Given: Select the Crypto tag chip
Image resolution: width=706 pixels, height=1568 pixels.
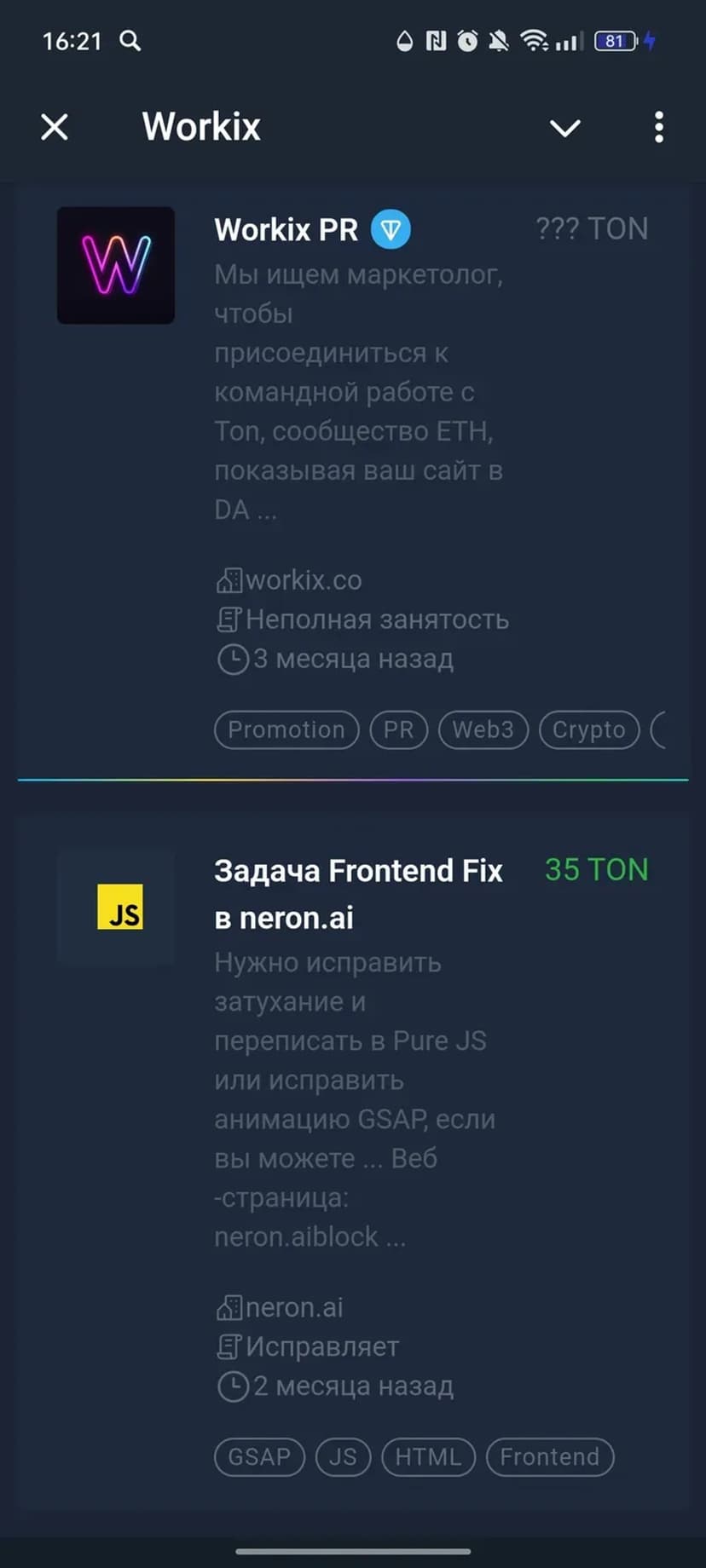Looking at the screenshot, I should 589,729.
